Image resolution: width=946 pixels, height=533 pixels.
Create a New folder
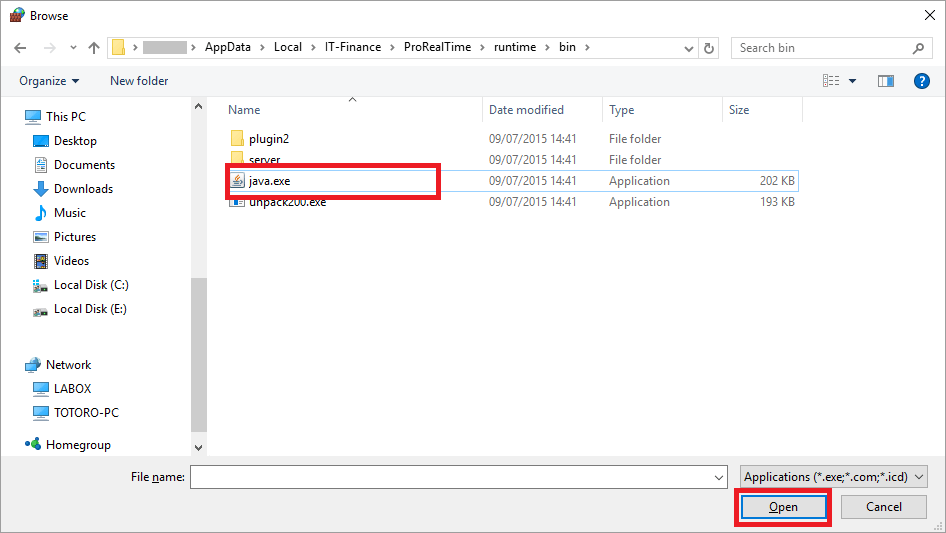(139, 81)
